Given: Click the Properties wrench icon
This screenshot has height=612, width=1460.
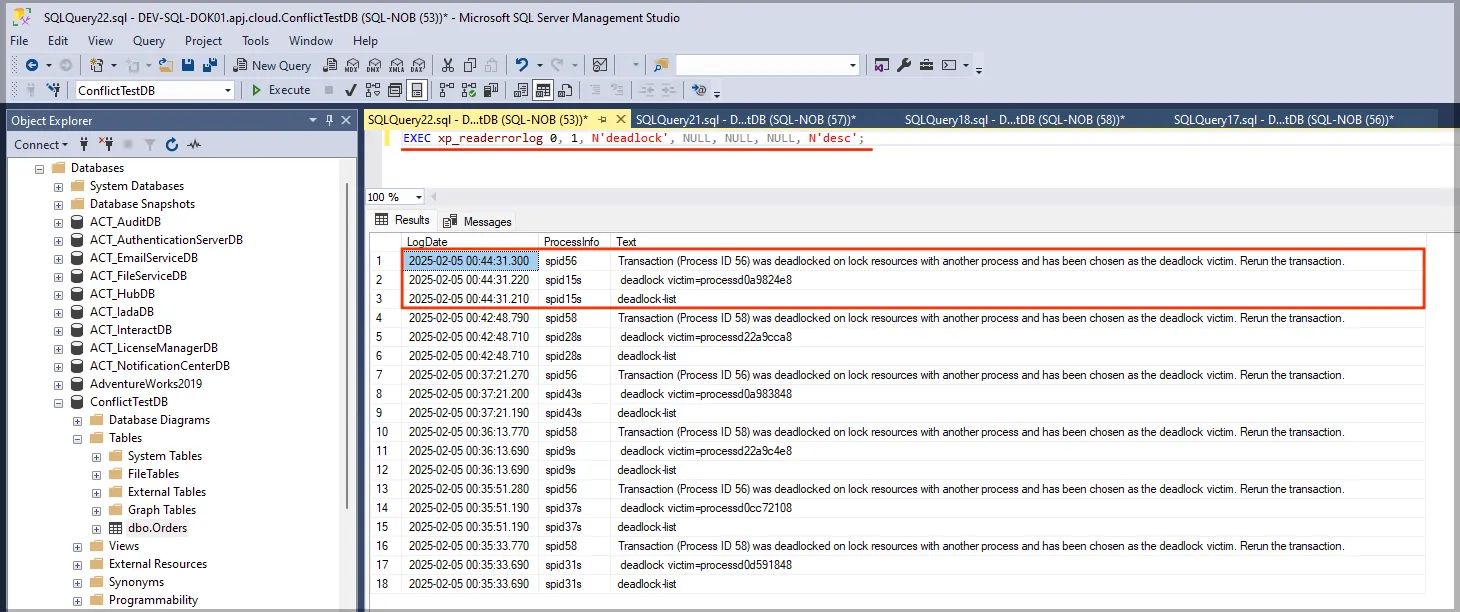Looking at the screenshot, I should pos(904,65).
